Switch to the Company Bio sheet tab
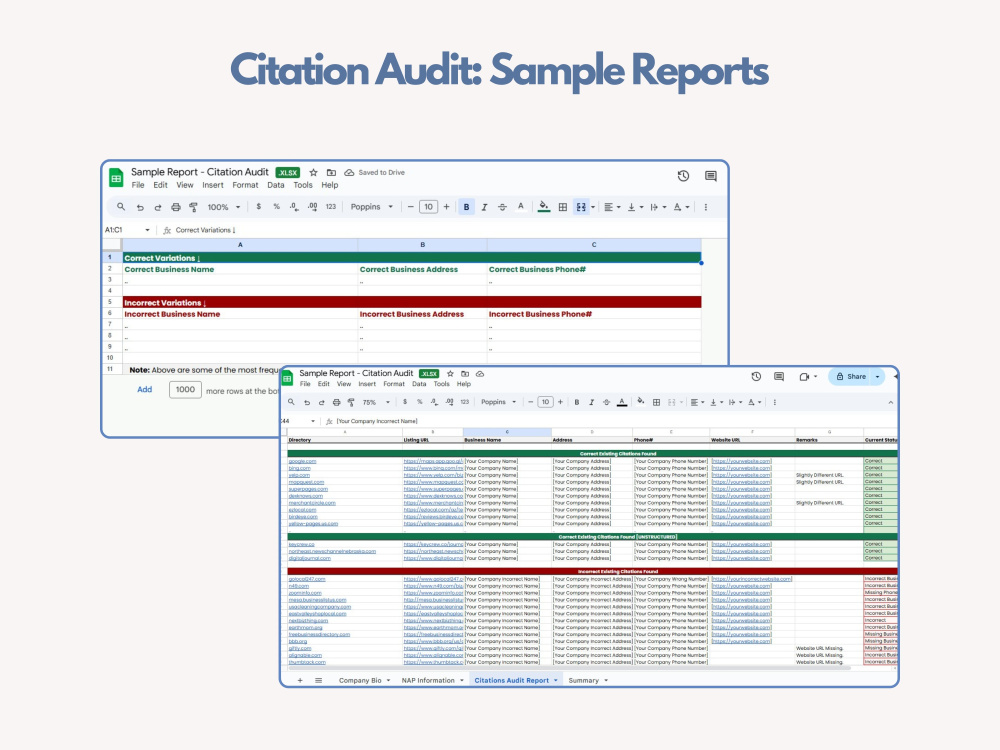Image resolution: width=1000 pixels, height=750 pixels. point(360,680)
